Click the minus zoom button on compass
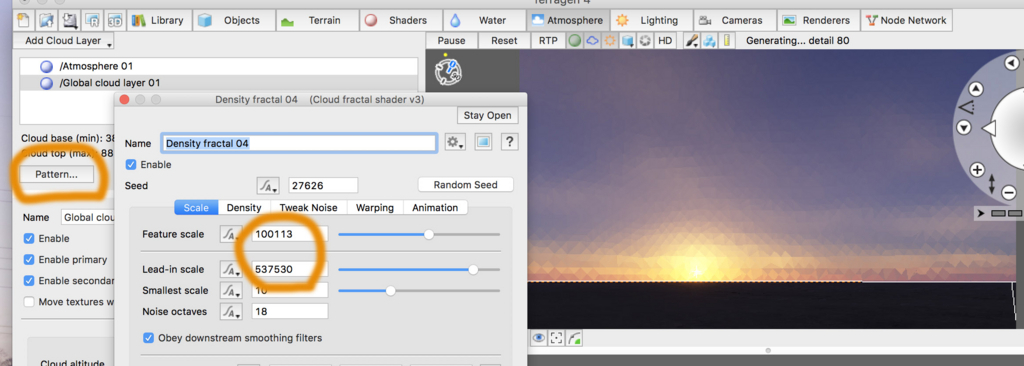Image resolution: width=1024 pixels, height=366 pixels. tap(1008, 192)
